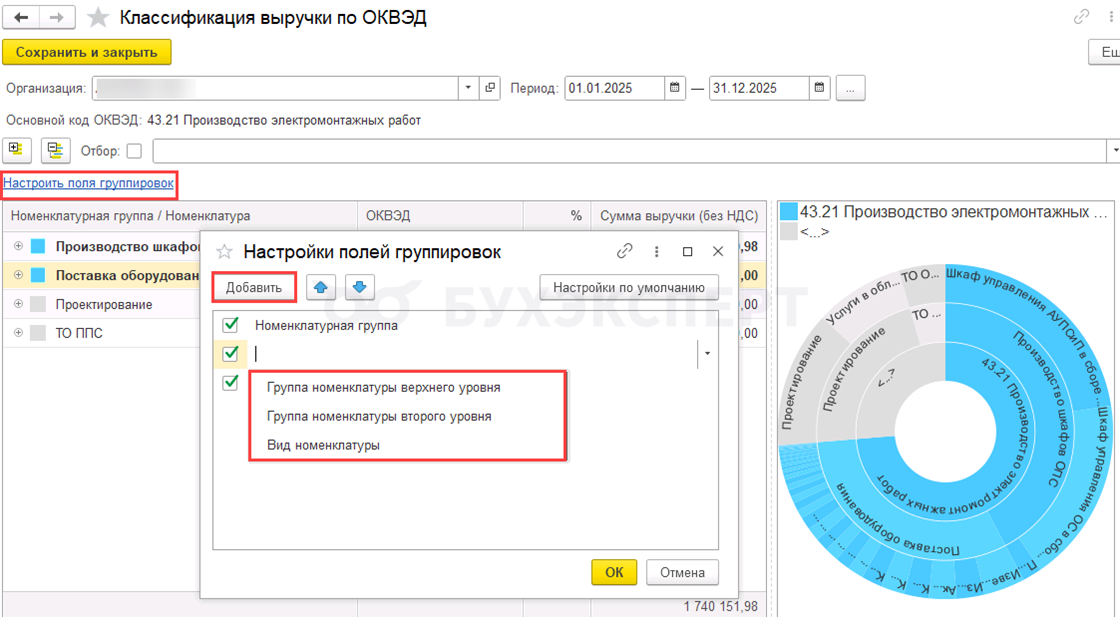
Task: Expand the Проектирование tree row
Action: pyautogui.click(x=18, y=304)
